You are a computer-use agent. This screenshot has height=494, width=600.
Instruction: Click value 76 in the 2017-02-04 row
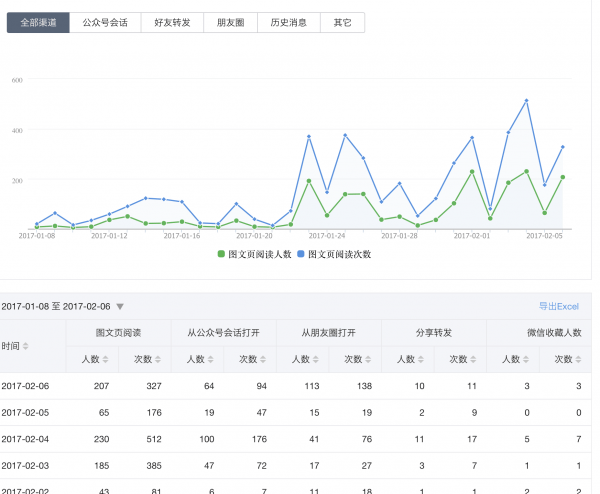[x=367, y=439]
